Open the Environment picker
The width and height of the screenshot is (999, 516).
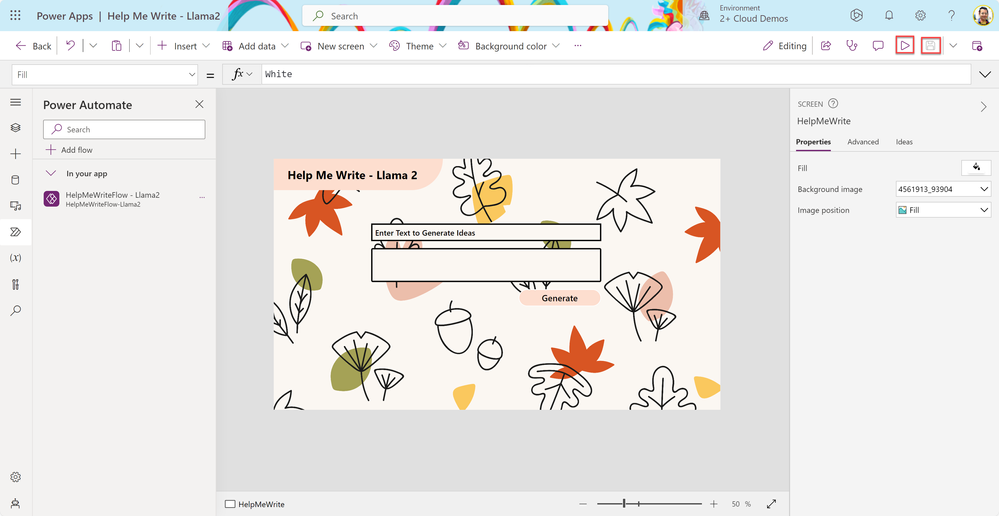(745, 15)
